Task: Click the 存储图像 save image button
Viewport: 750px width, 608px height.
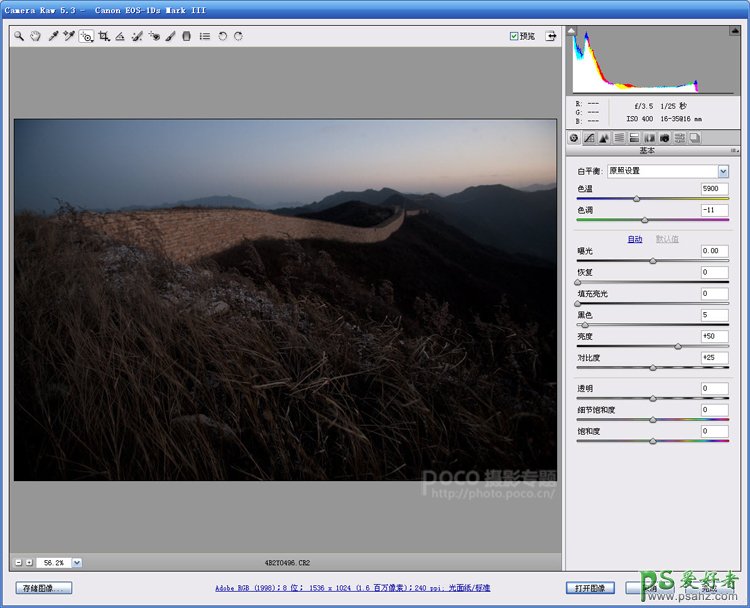Action: [x=44, y=588]
